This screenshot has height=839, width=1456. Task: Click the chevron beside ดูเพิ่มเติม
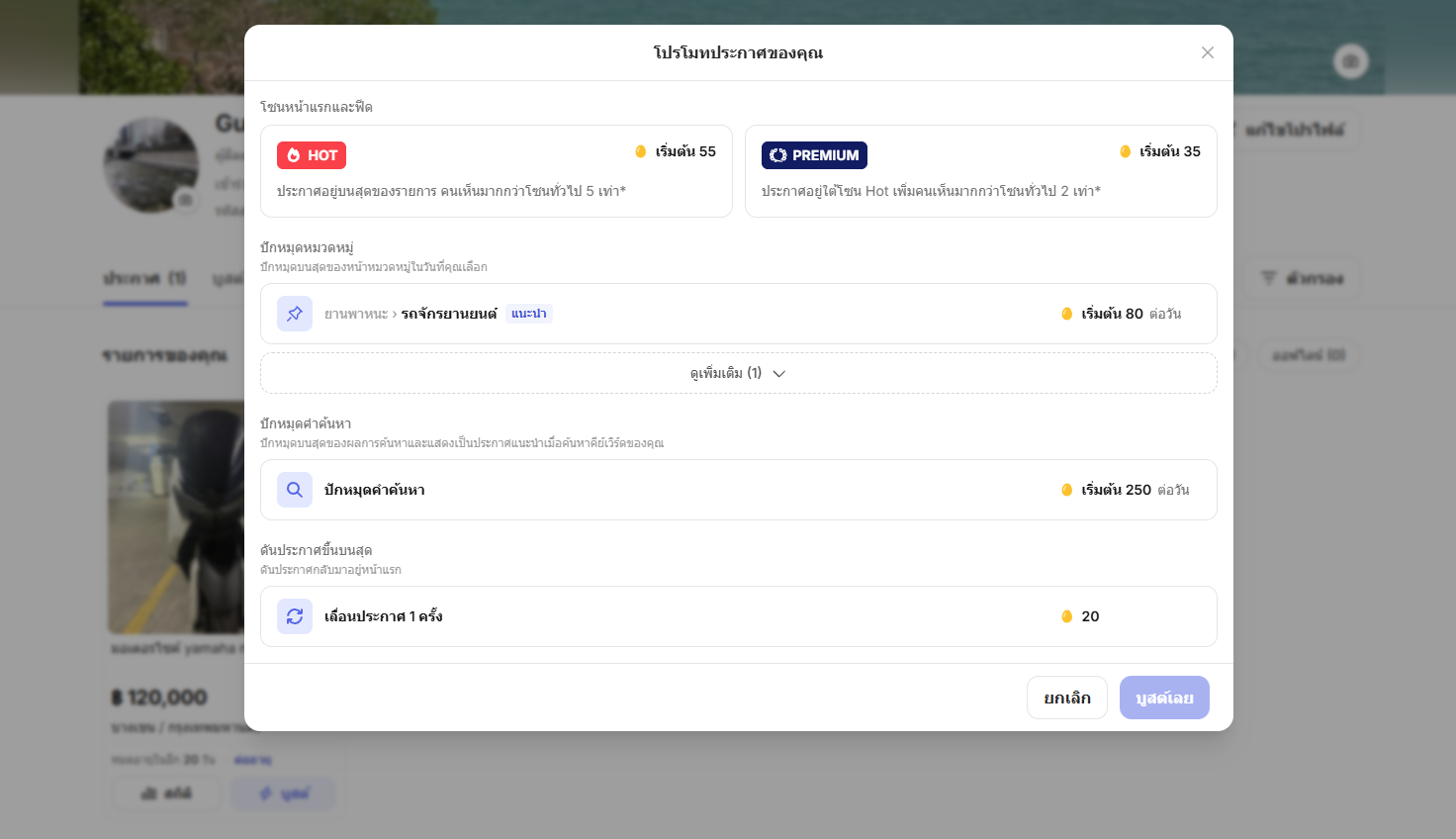[778, 374]
